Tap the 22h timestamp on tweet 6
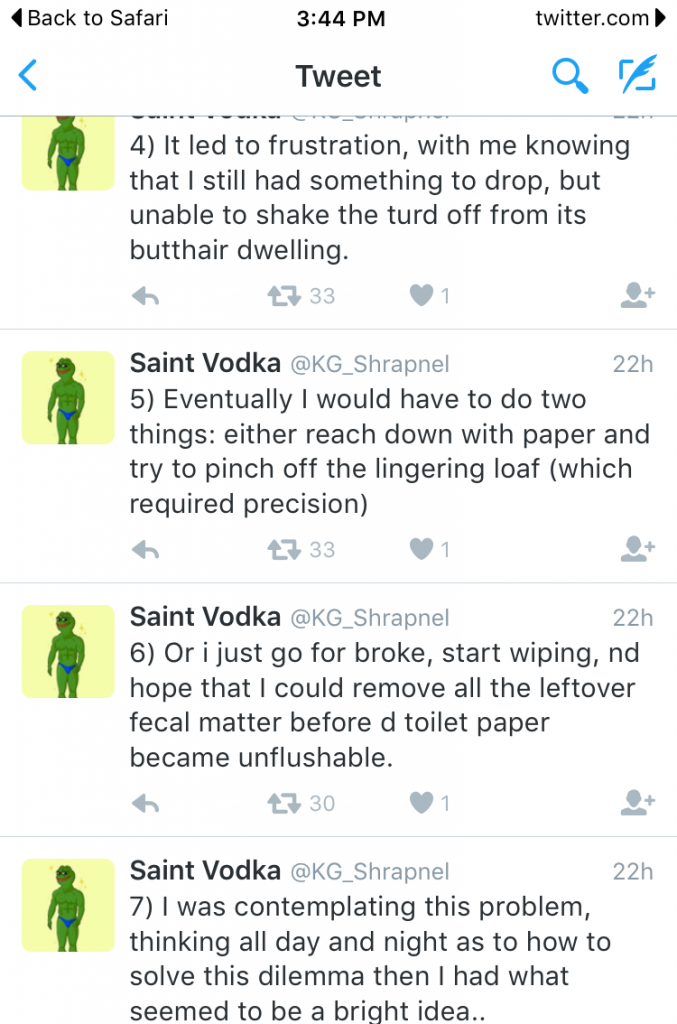677x1024 pixels. [x=632, y=618]
